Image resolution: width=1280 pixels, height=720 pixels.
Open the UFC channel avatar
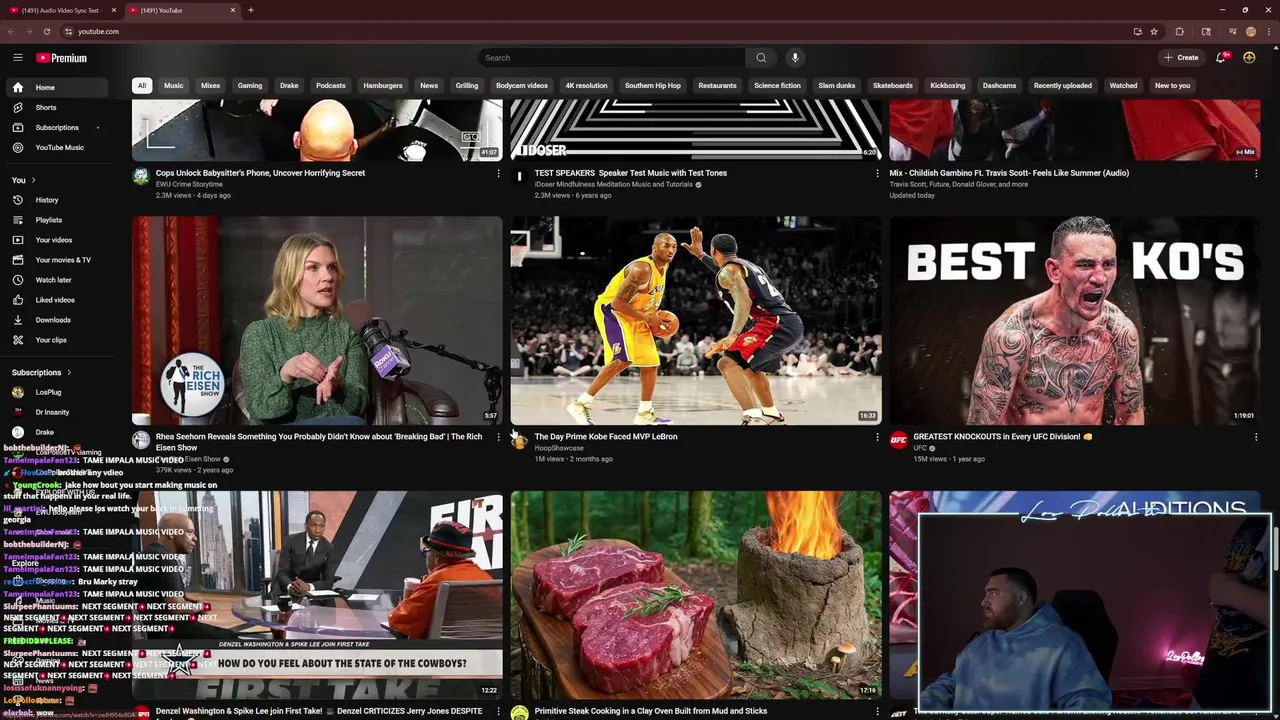click(898, 440)
